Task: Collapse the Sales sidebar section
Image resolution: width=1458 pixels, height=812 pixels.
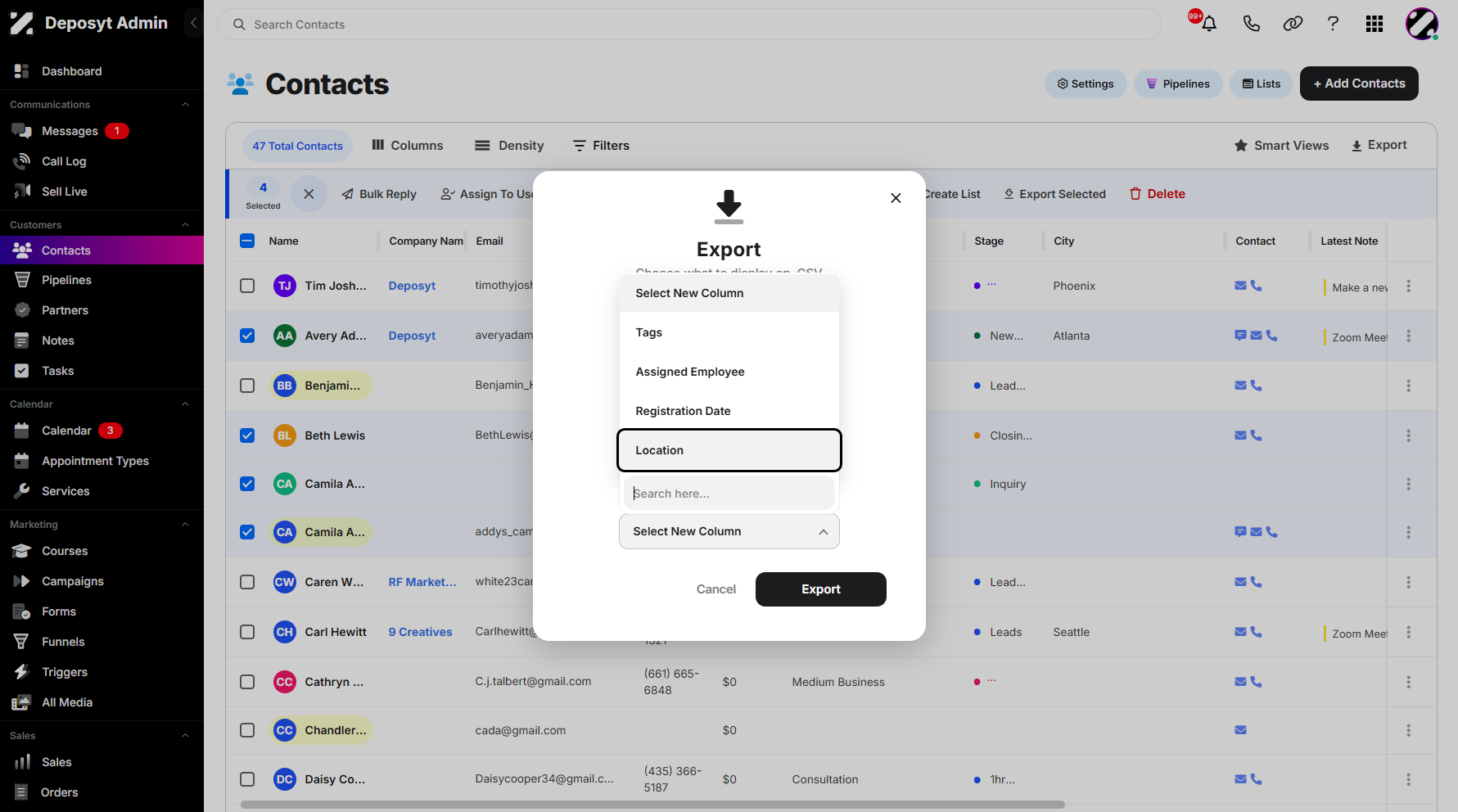Action: 185,736
